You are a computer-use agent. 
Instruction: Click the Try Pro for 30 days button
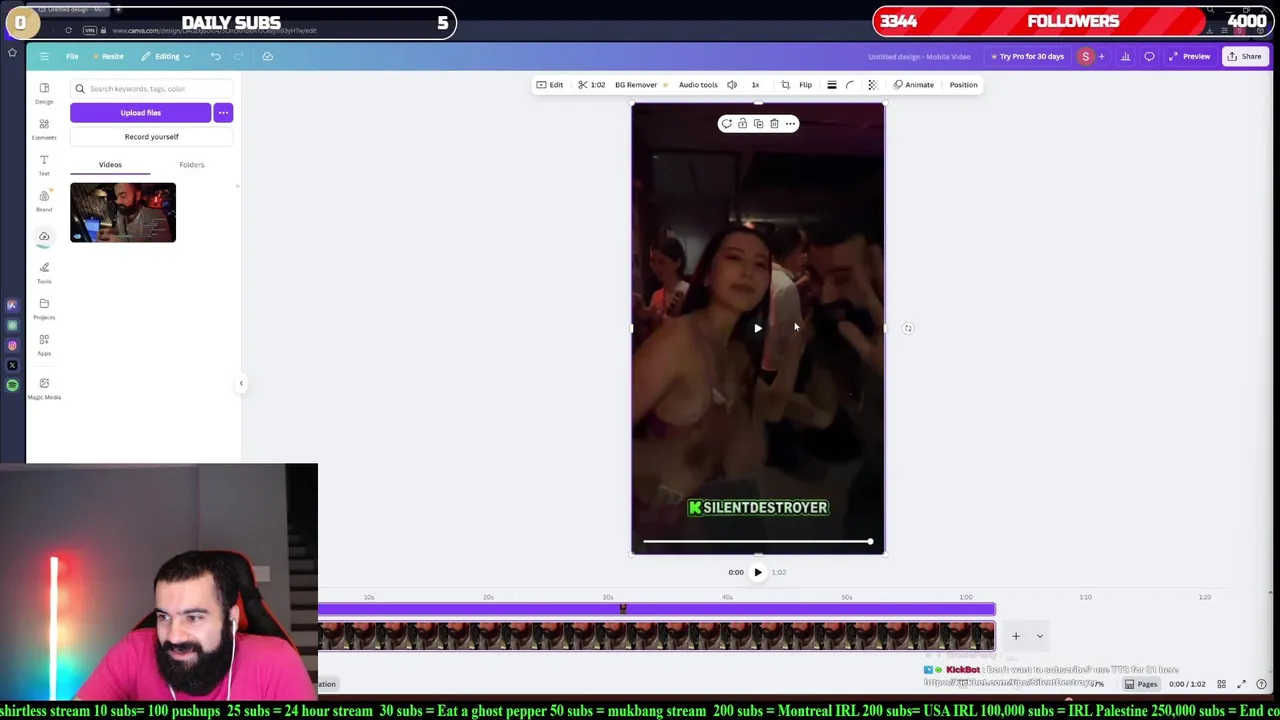[x=1027, y=56]
